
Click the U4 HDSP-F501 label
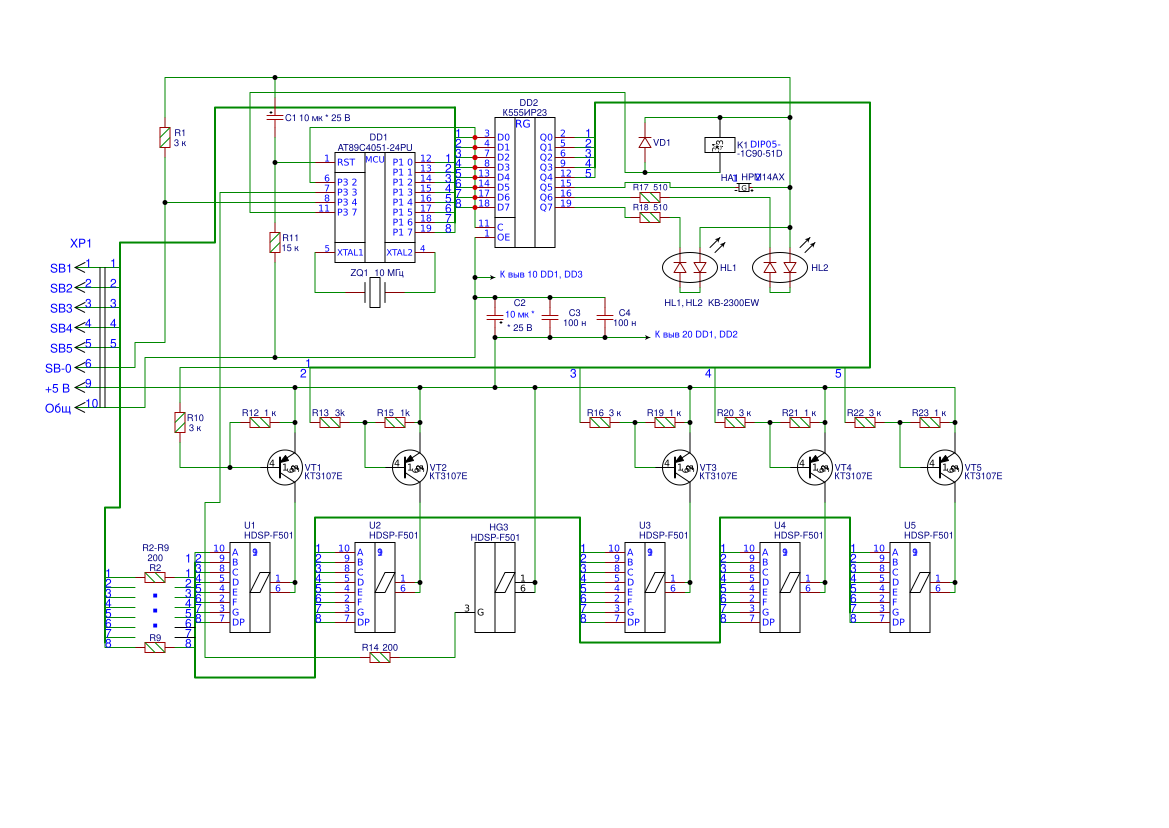pos(798,531)
